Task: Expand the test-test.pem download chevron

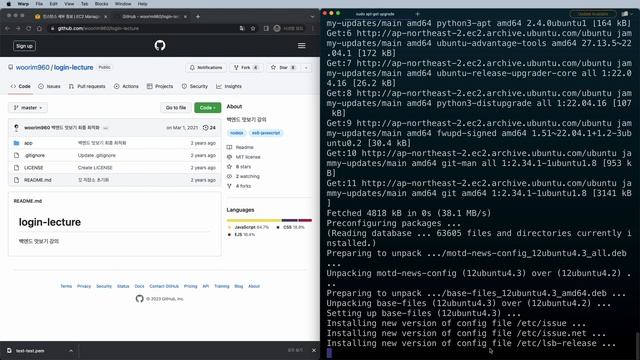Action: tap(71, 351)
